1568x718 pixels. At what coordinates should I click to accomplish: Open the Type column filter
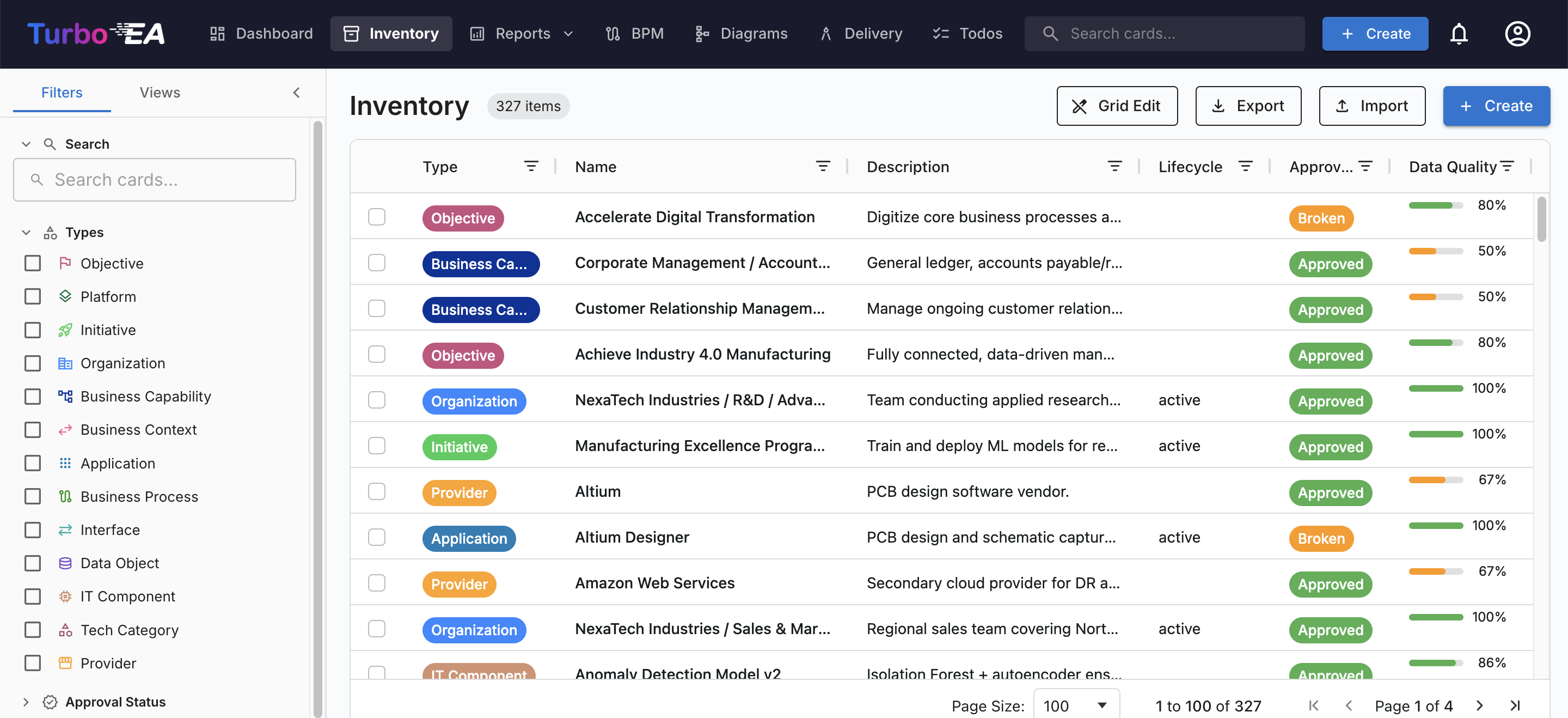(531, 166)
